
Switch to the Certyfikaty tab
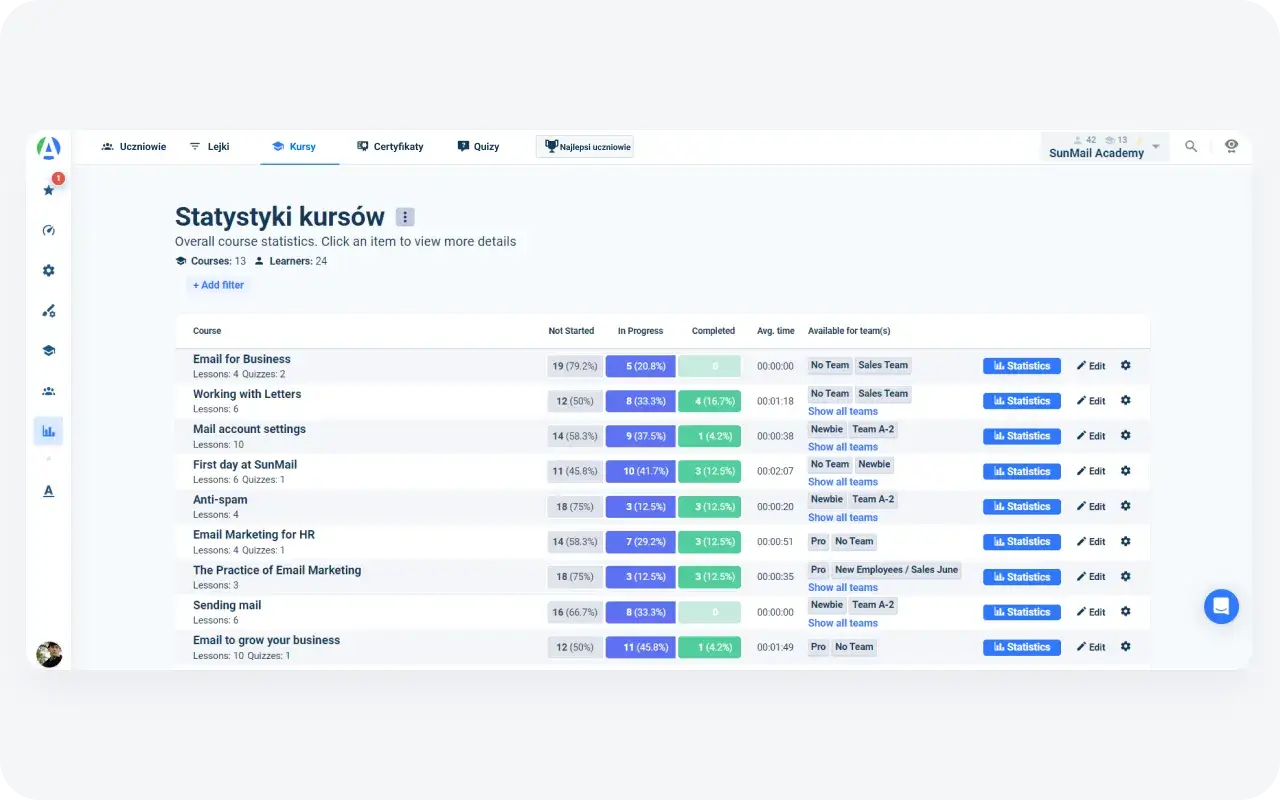[x=390, y=146]
